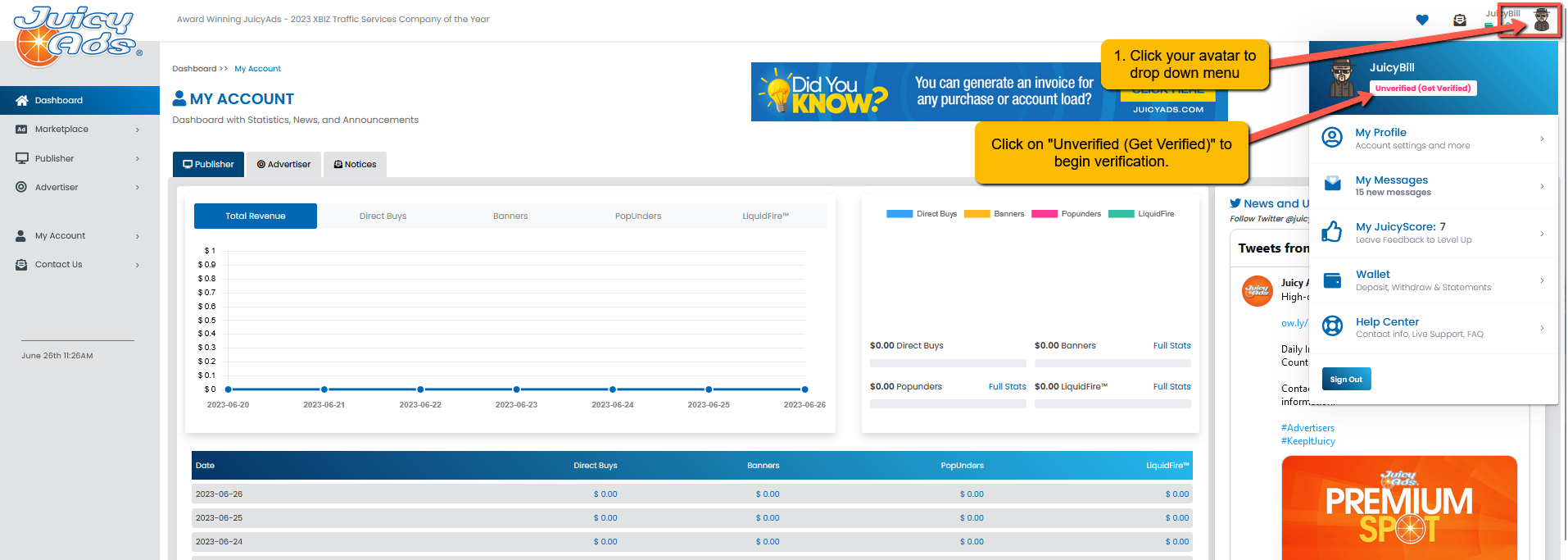Click the Marketplace Ad icon in sidebar
This screenshot has height=560, width=1568.
(21, 130)
